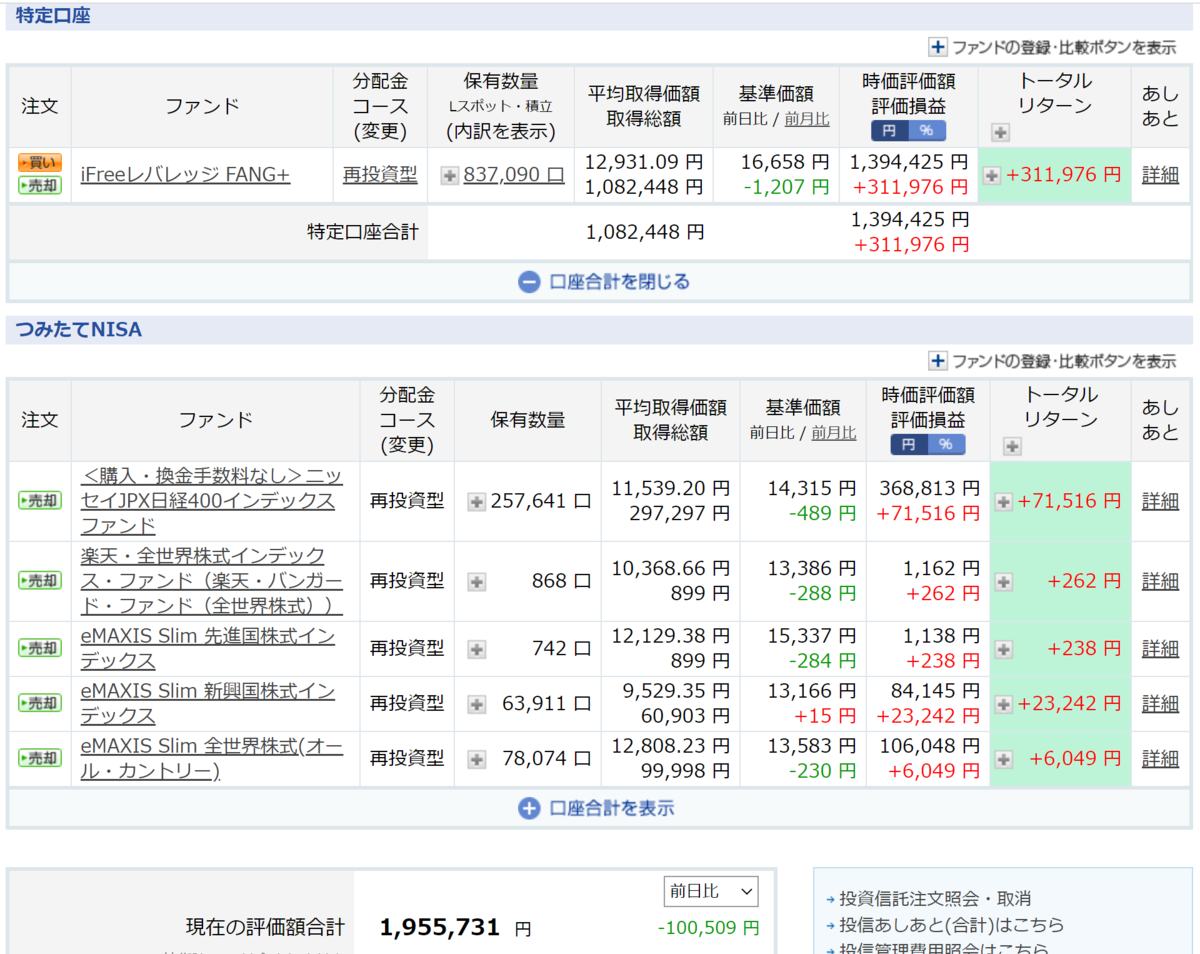Viewport: 1200px width, 954px height.
Task: Open 詳細 link for eMAXIS Slim 全世界株式 row
Action: tap(1160, 758)
